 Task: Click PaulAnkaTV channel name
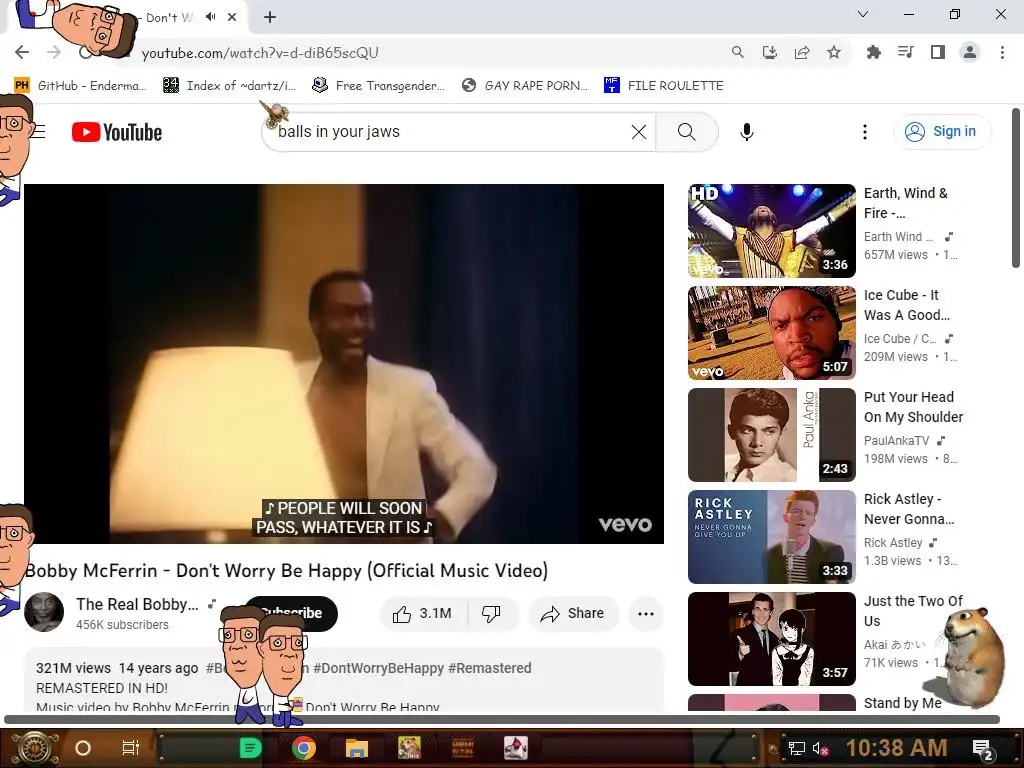click(896, 441)
